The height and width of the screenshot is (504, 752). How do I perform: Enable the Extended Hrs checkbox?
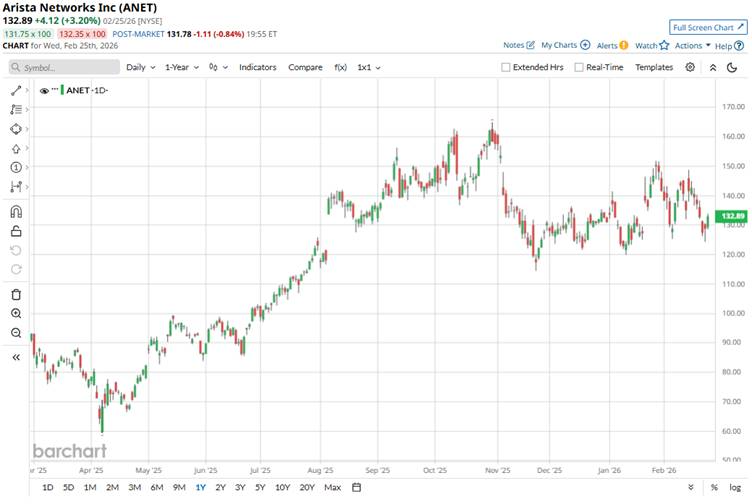[x=505, y=68]
